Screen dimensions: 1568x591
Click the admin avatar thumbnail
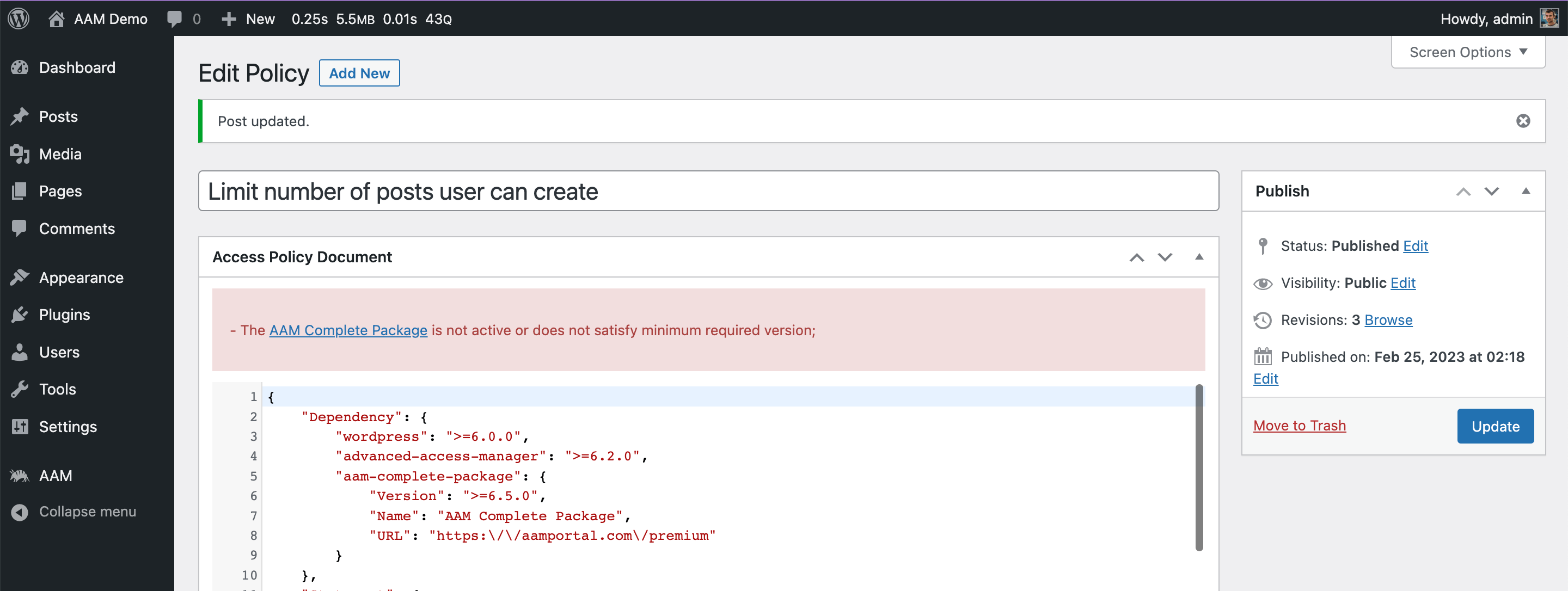pos(1548,19)
